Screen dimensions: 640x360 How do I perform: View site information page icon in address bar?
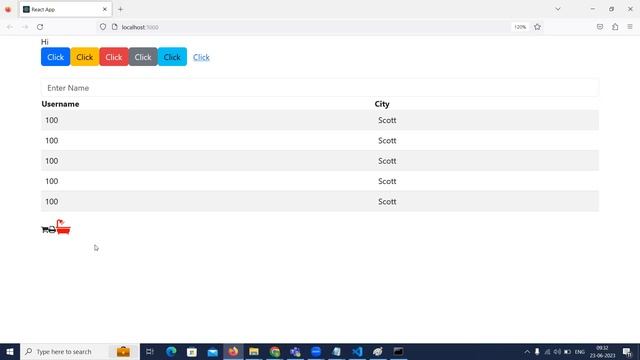(115, 27)
